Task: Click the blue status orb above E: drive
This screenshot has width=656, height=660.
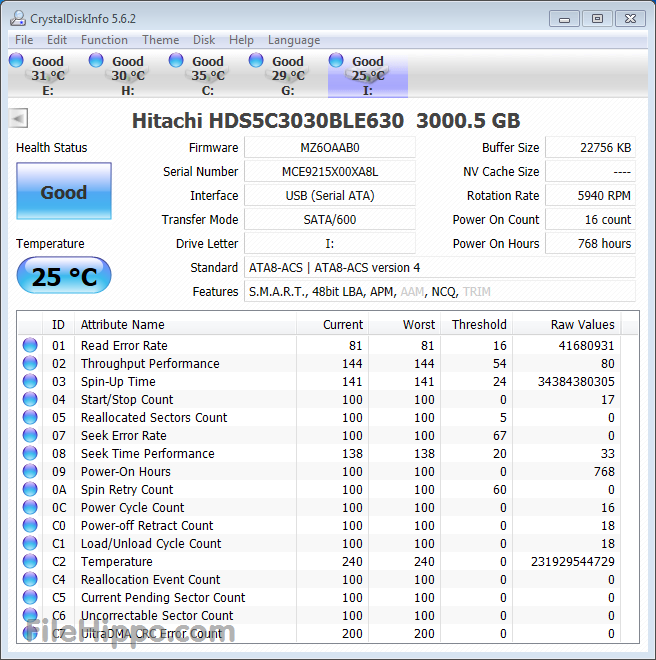Action: [x=16, y=60]
